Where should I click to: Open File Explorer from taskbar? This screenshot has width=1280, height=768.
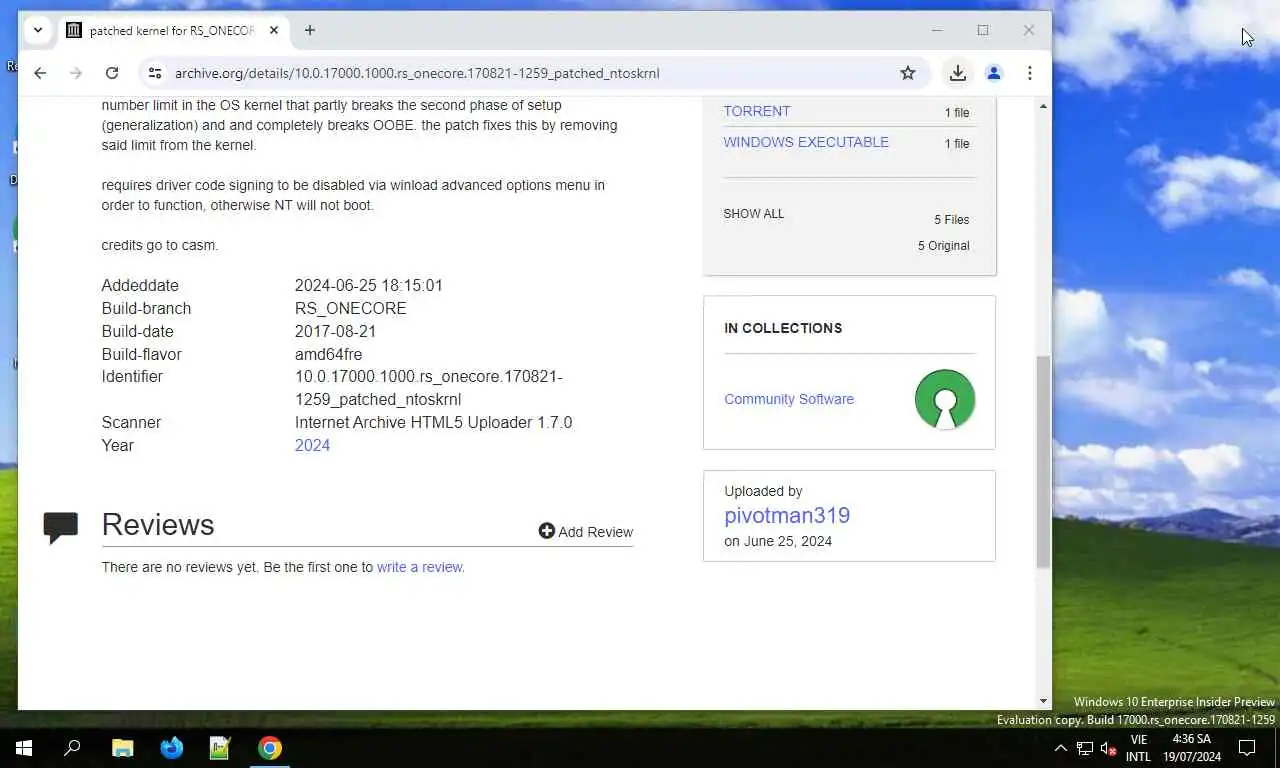tap(122, 748)
